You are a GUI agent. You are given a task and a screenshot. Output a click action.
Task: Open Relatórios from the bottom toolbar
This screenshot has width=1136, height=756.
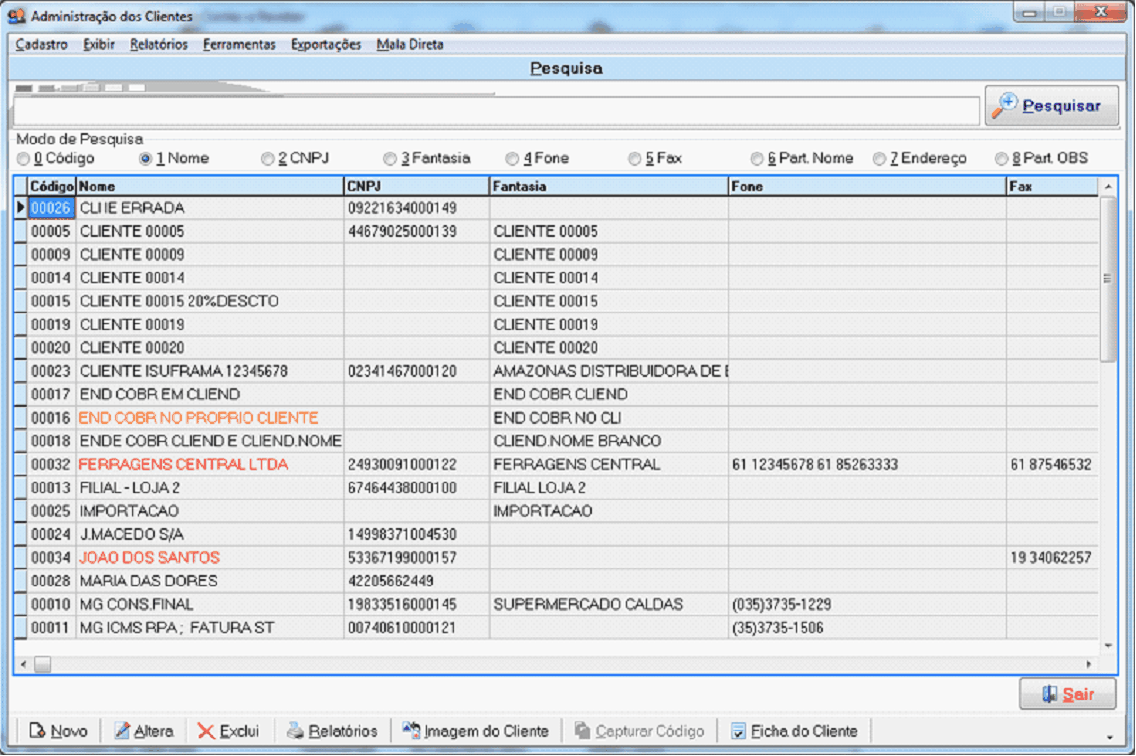332,731
